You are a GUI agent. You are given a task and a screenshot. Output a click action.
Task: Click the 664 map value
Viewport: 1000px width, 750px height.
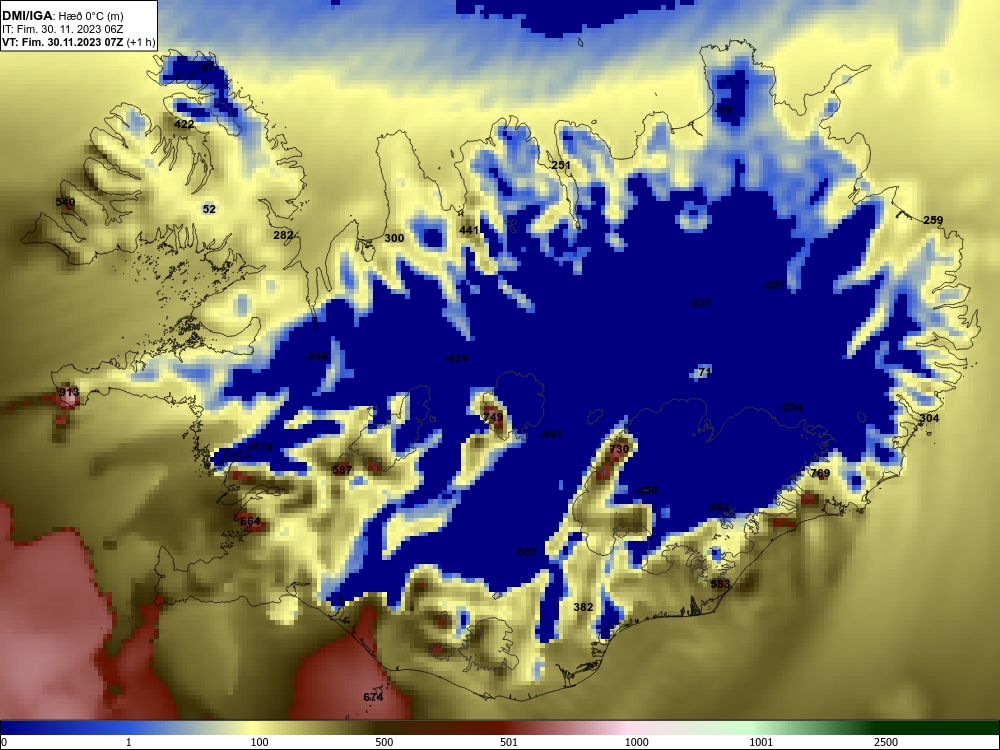coord(250,521)
